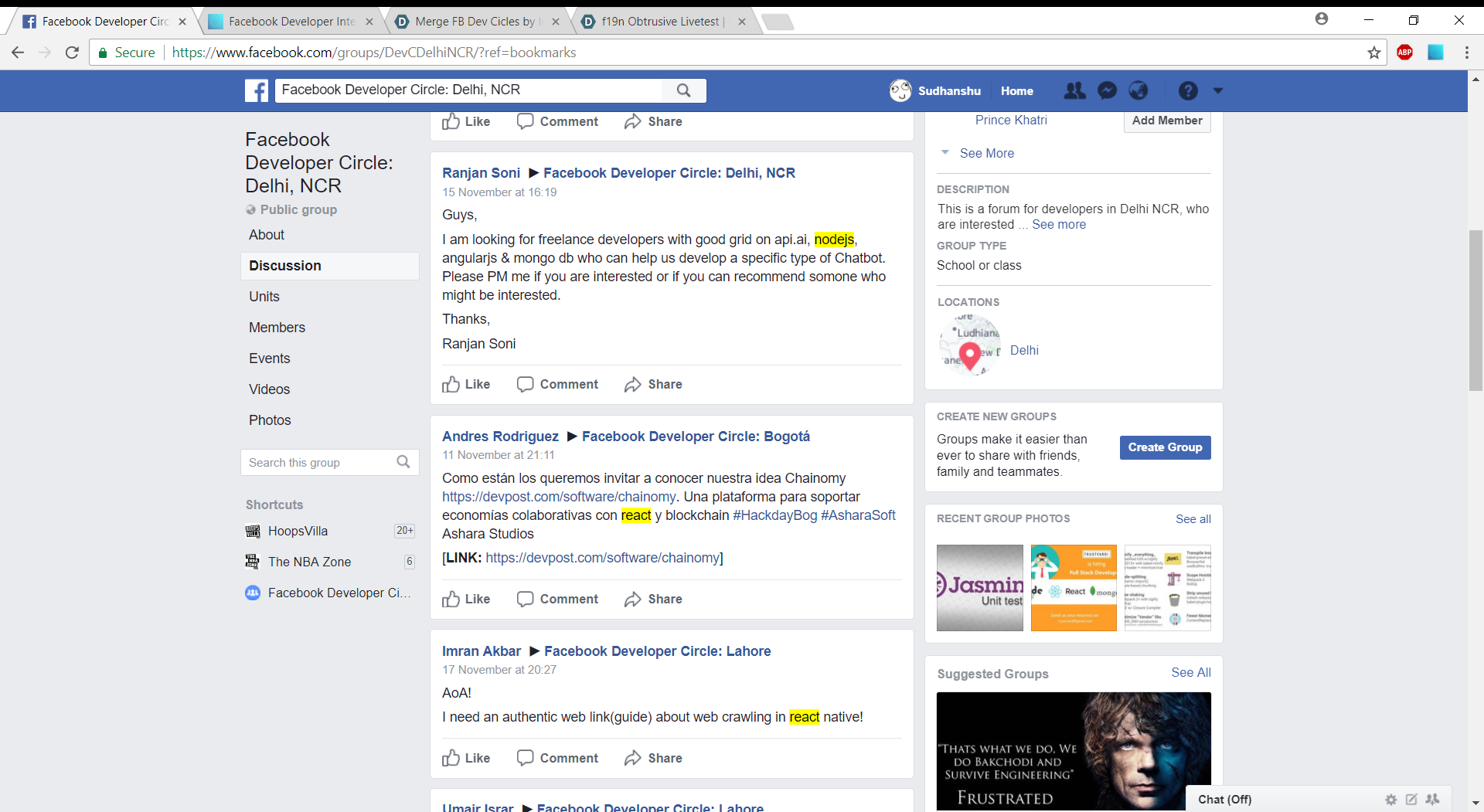Image resolution: width=1484 pixels, height=812 pixels.
Task: Click the Facebook logo icon in header
Action: (x=257, y=90)
